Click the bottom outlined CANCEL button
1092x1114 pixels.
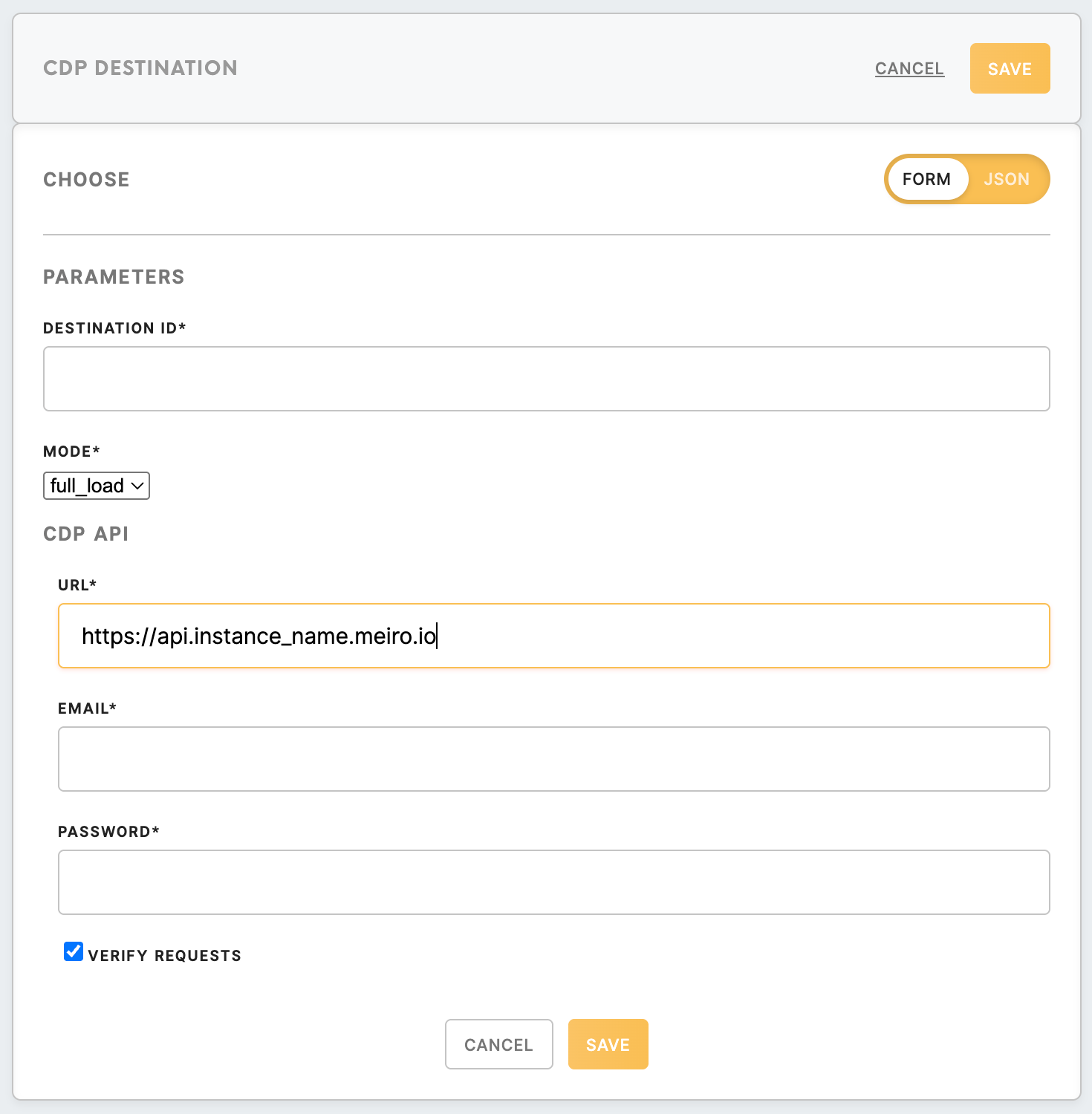(x=498, y=1044)
